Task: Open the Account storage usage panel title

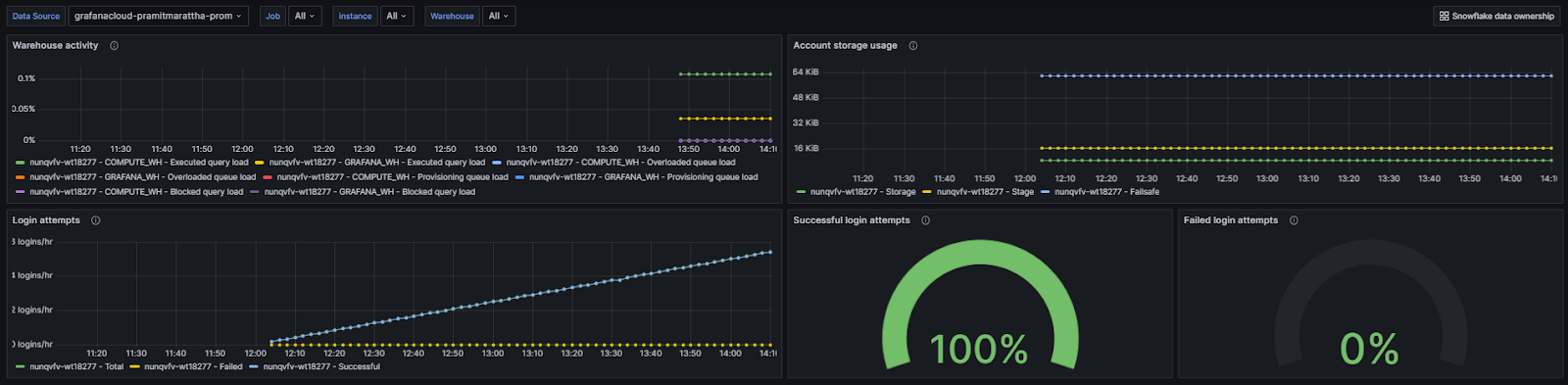Action: 845,46
